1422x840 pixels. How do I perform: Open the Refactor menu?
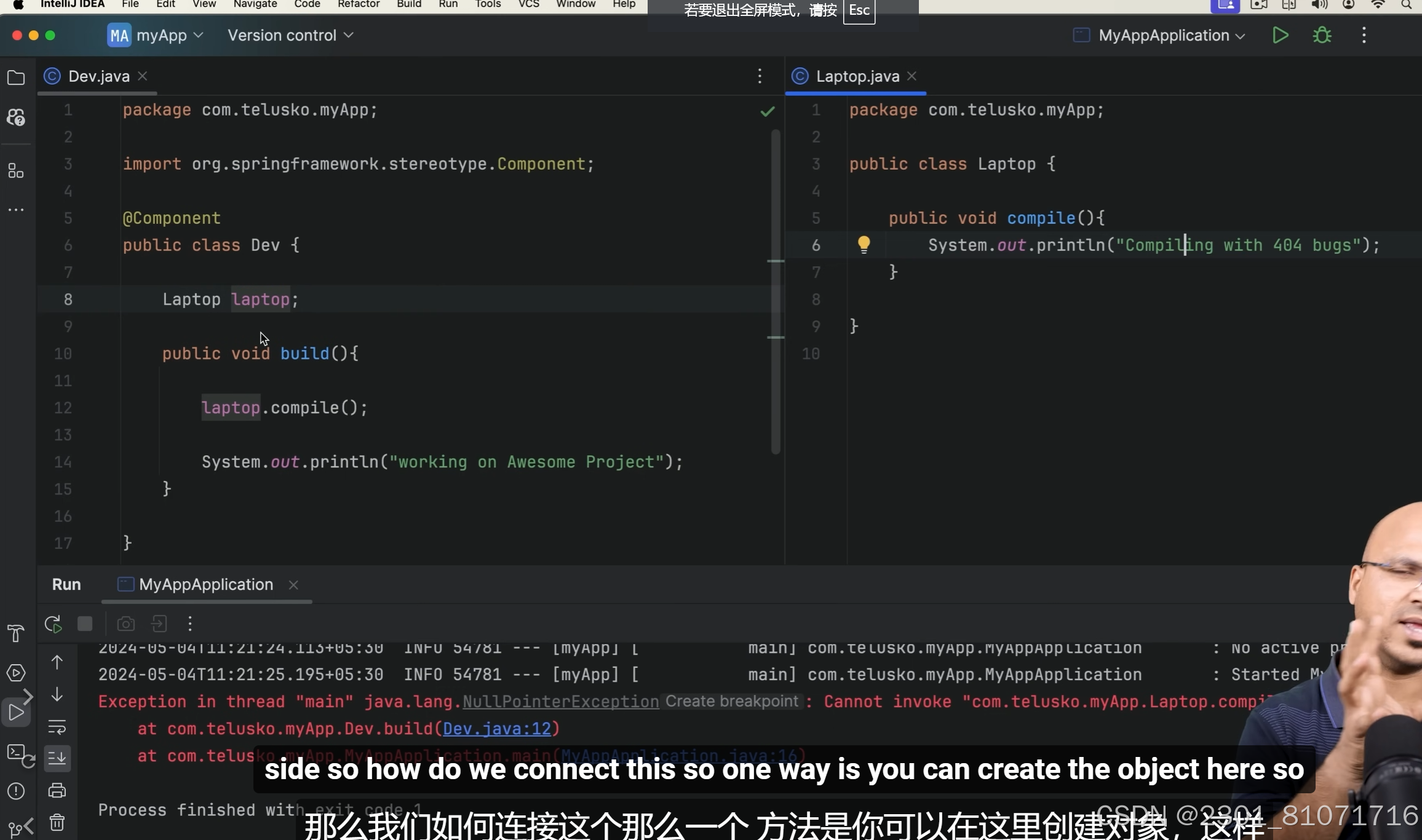pyautogui.click(x=358, y=4)
